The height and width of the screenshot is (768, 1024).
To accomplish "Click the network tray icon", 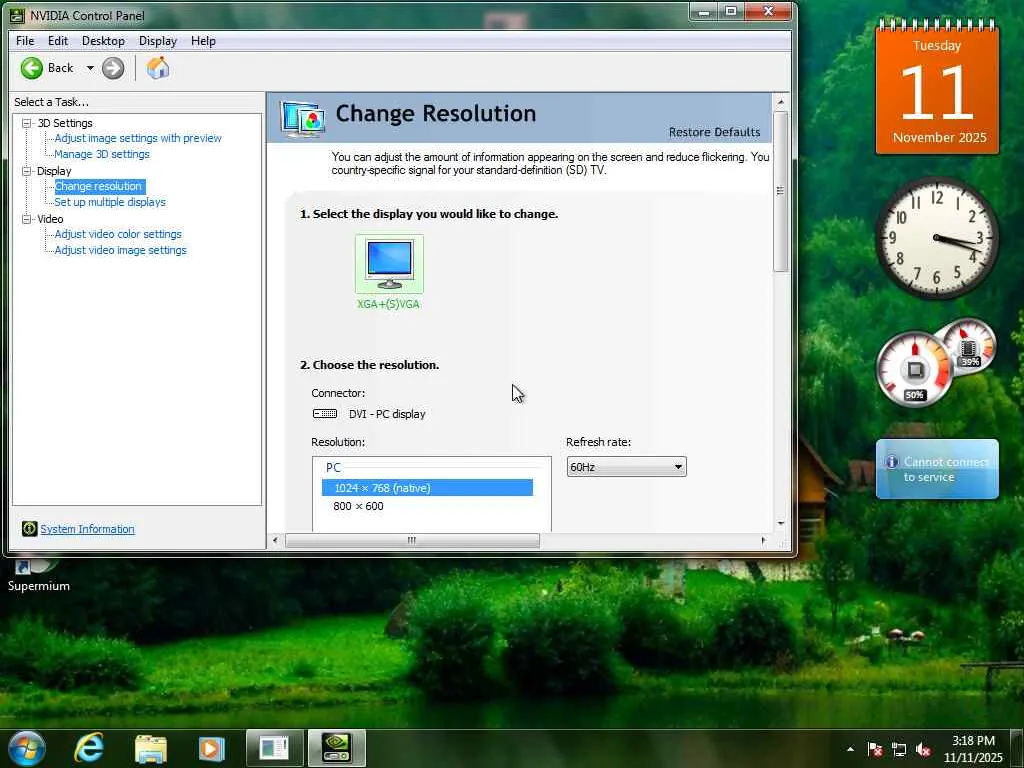I will click(x=899, y=750).
